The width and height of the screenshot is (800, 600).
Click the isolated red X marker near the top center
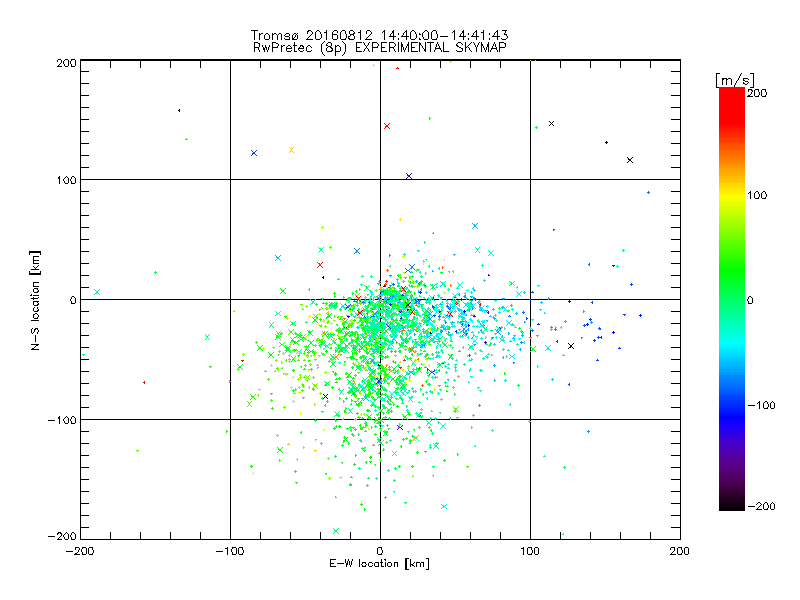coord(387,126)
